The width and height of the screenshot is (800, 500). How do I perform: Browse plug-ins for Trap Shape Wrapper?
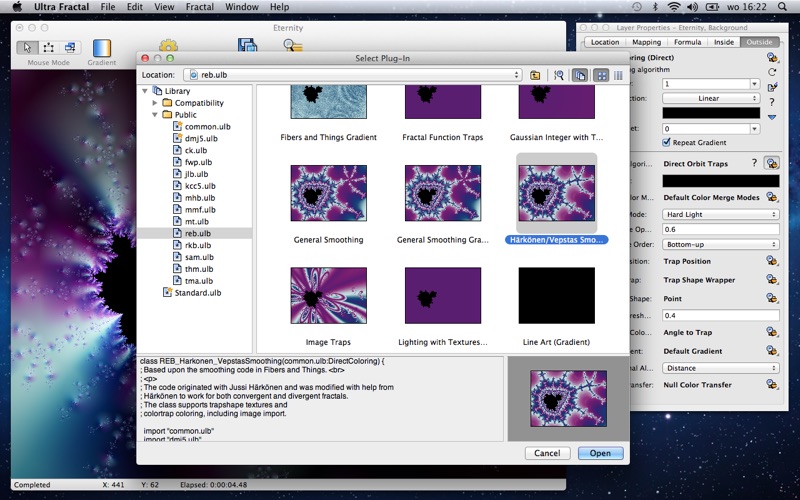(x=772, y=280)
